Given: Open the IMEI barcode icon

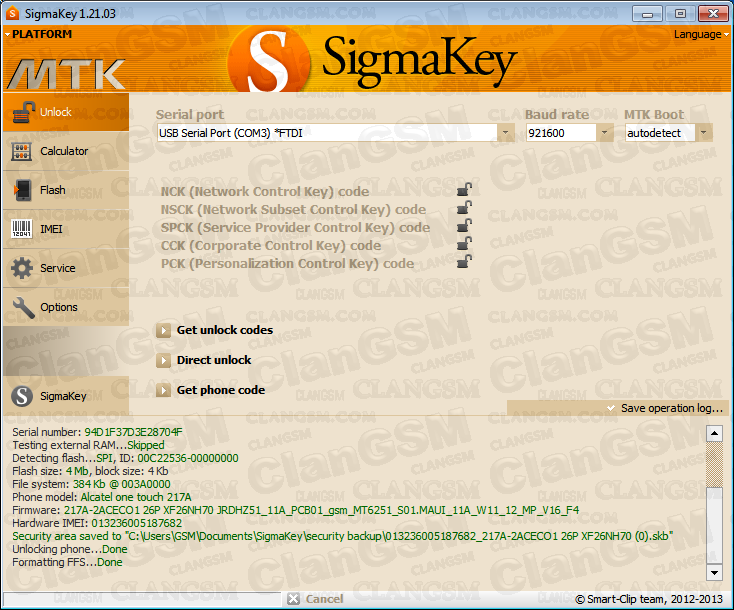Looking at the screenshot, I should click(x=22, y=229).
